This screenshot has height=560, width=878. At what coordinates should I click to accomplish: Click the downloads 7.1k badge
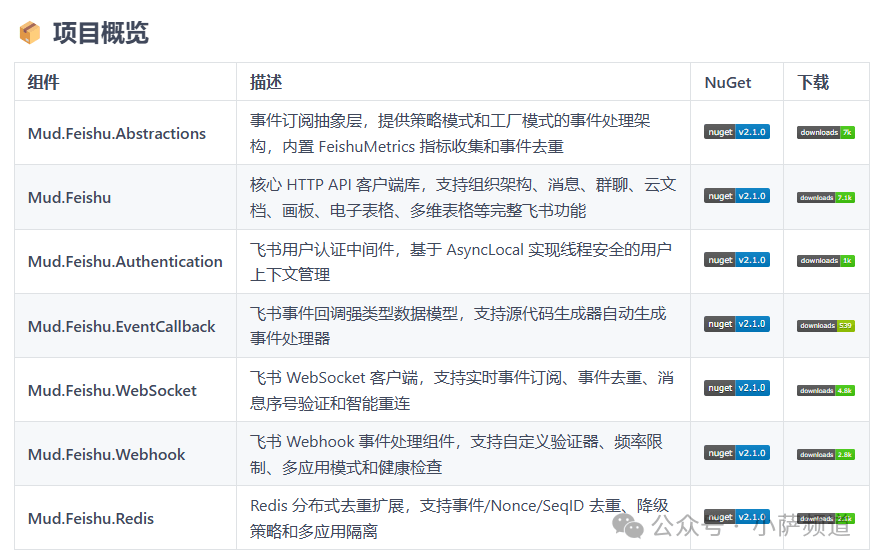click(826, 198)
